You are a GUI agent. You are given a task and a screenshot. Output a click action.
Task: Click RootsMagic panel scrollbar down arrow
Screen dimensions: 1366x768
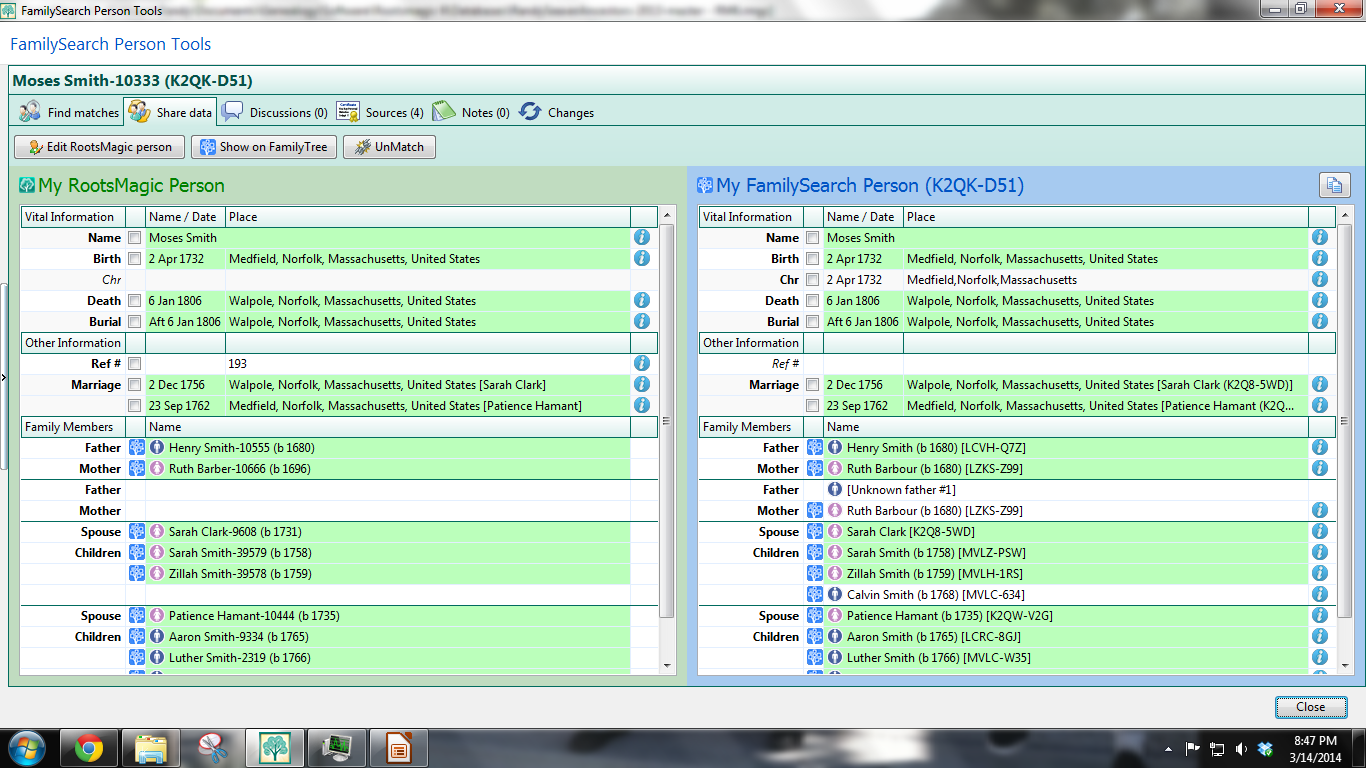click(667, 665)
